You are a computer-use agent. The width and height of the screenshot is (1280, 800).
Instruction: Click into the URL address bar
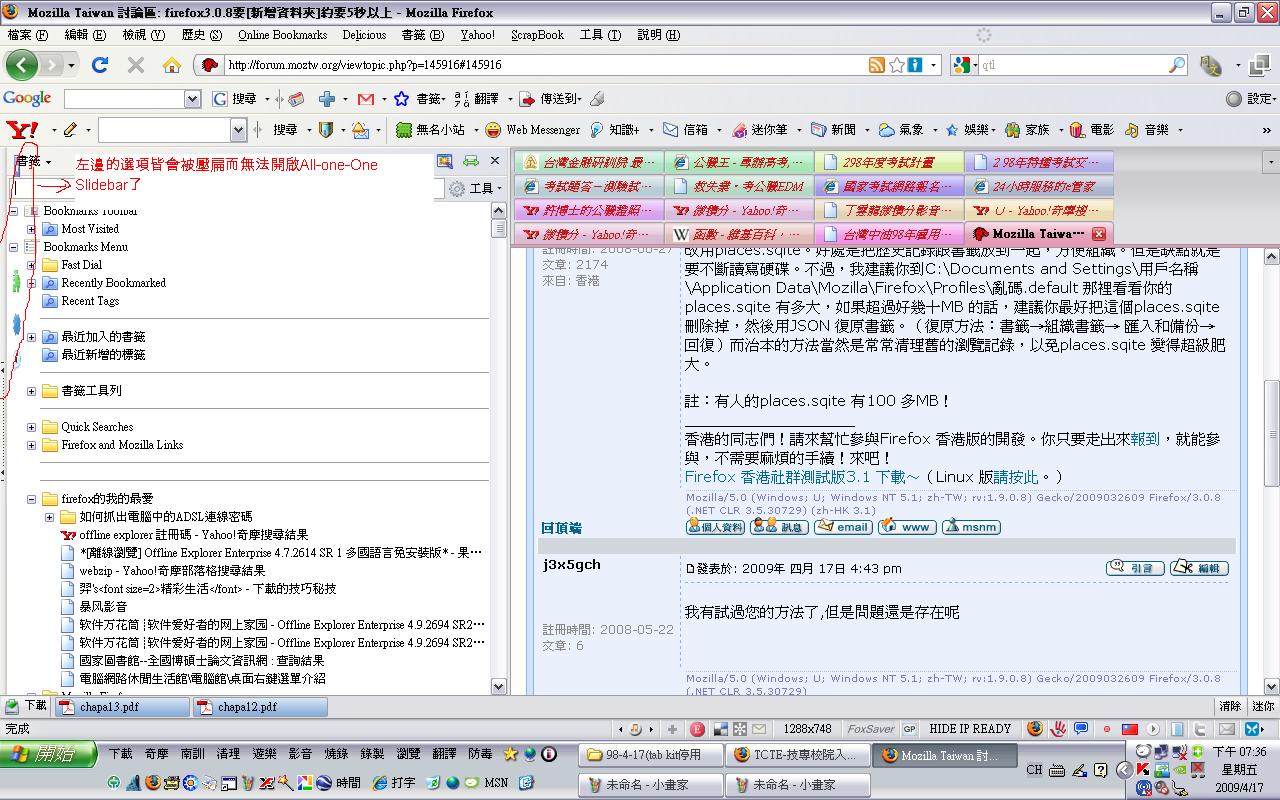[x=540, y=65]
